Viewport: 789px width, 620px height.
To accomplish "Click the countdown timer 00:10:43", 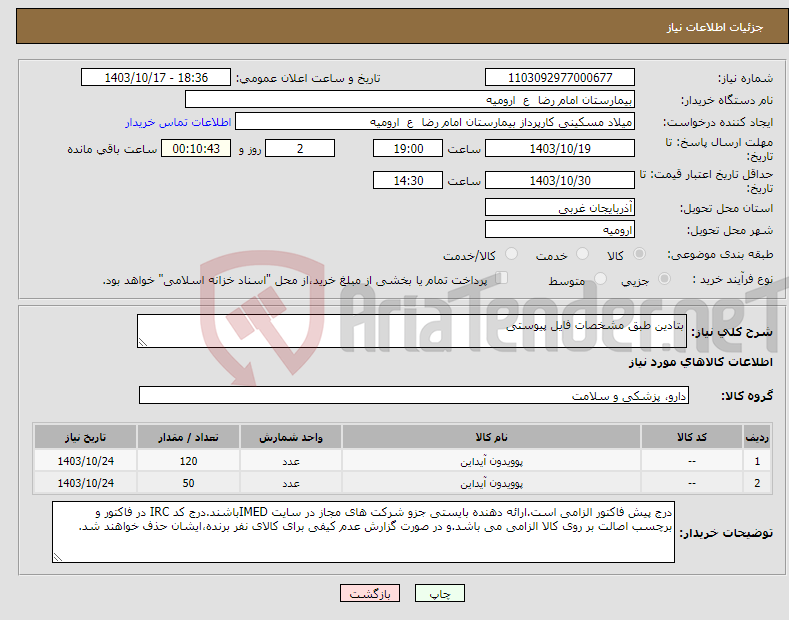I will [x=196, y=148].
